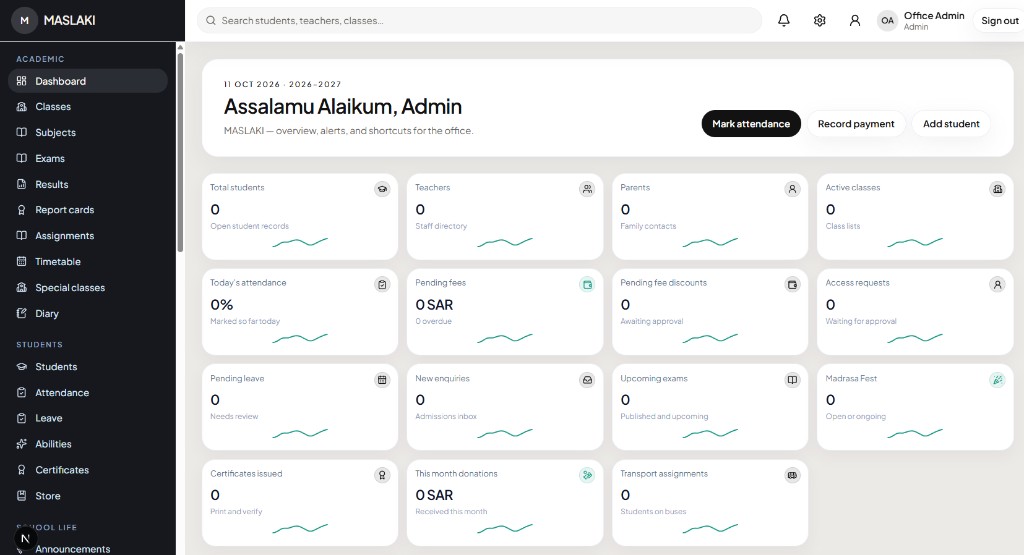
Task: Open Subjects in the sidebar
Action: point(88,133)
